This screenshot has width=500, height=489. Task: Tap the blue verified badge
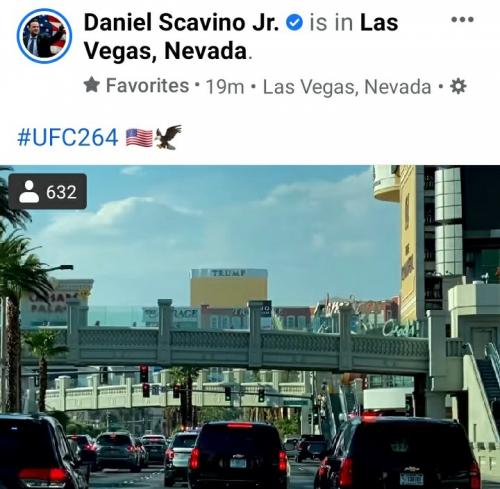click(x=294, y=23)
